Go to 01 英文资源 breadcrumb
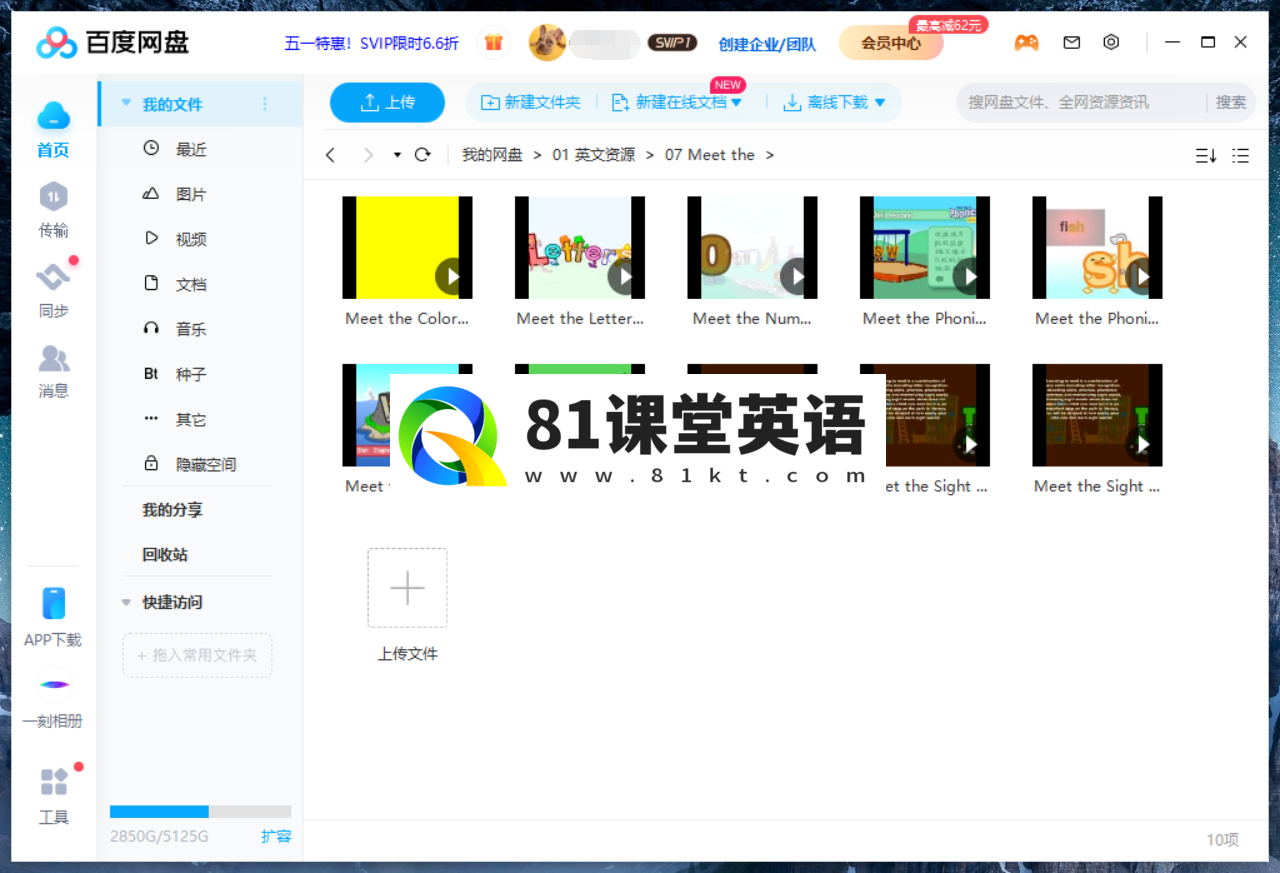This screenshot has height=873, width=1280. click(594, 155)
